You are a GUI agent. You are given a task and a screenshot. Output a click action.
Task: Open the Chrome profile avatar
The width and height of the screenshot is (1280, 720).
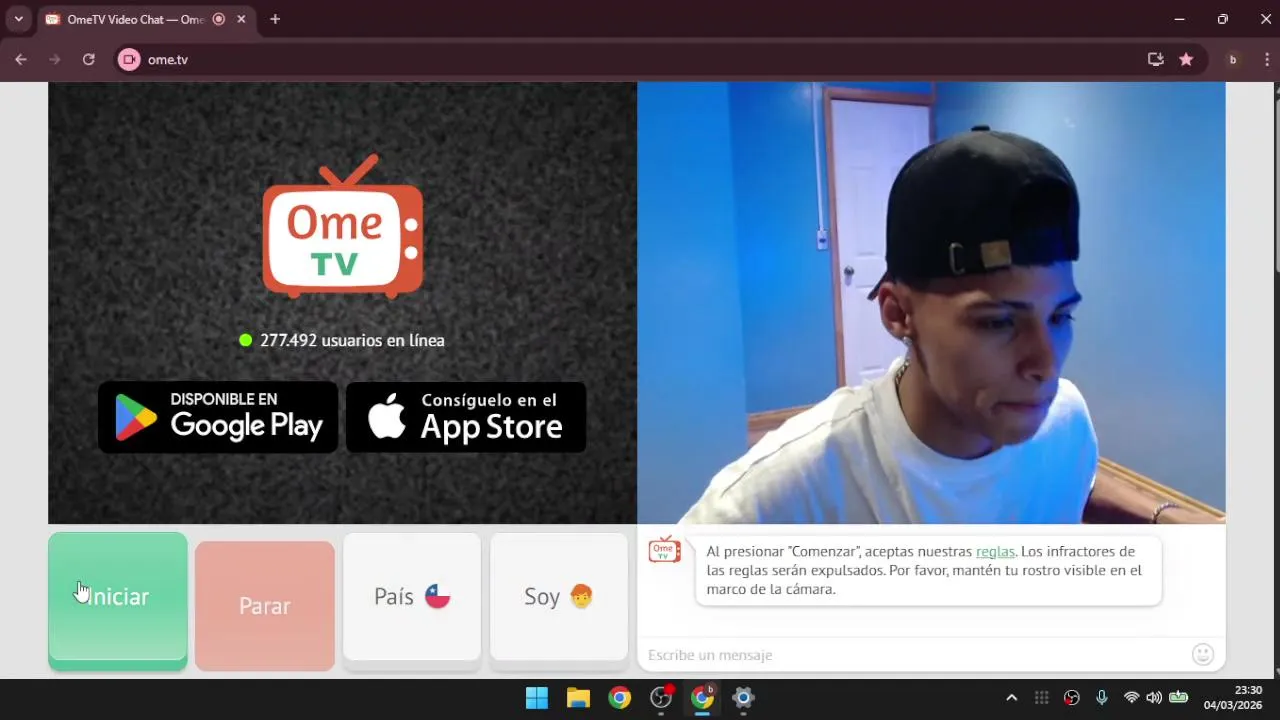pos(1232,60)
